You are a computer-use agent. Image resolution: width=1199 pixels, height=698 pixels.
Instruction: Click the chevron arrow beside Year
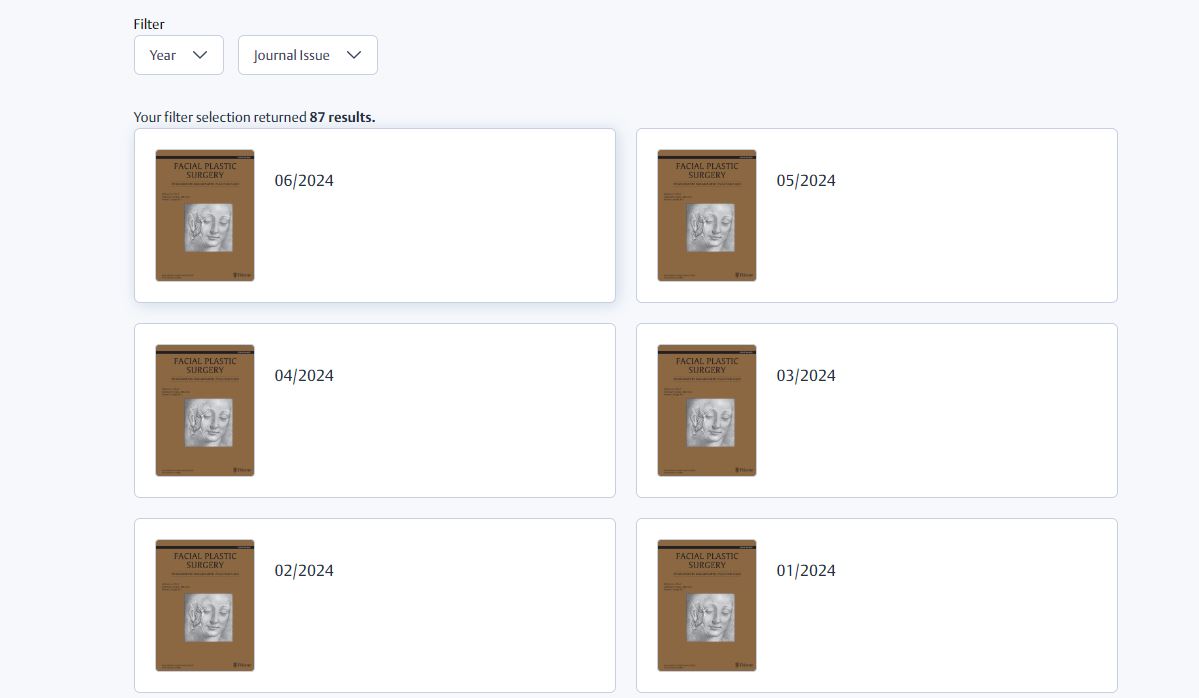(x=200, y=55)
